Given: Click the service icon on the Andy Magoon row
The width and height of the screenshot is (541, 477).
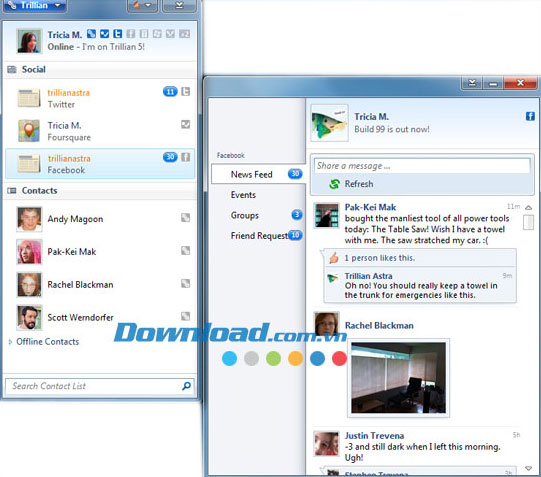Looking at the screenshot, I should click(186, 218).
